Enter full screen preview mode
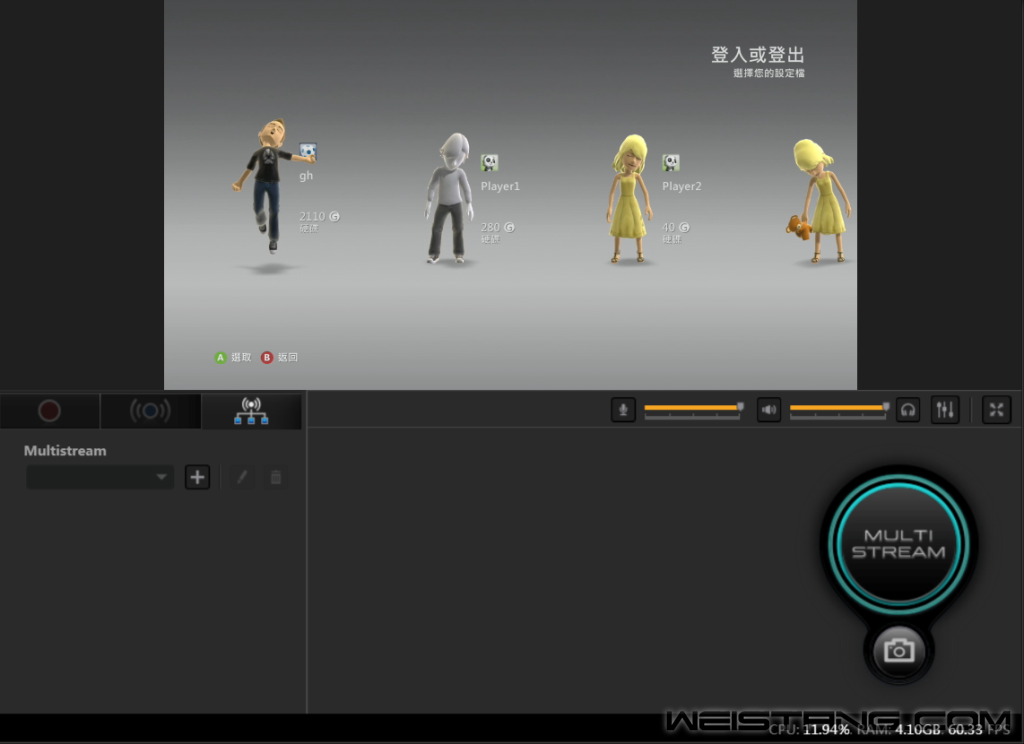This screenshot has height=744, width=1024. pos(997,410)
